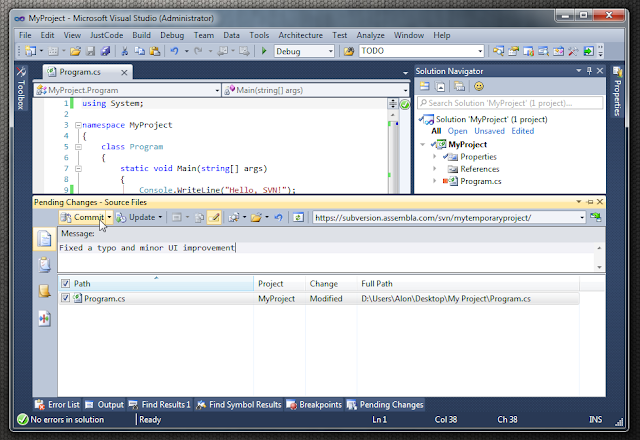The width and height of the screenshot is (640, 440).
Task: Click the Copy toolbar icon
Action: point(140,51)
